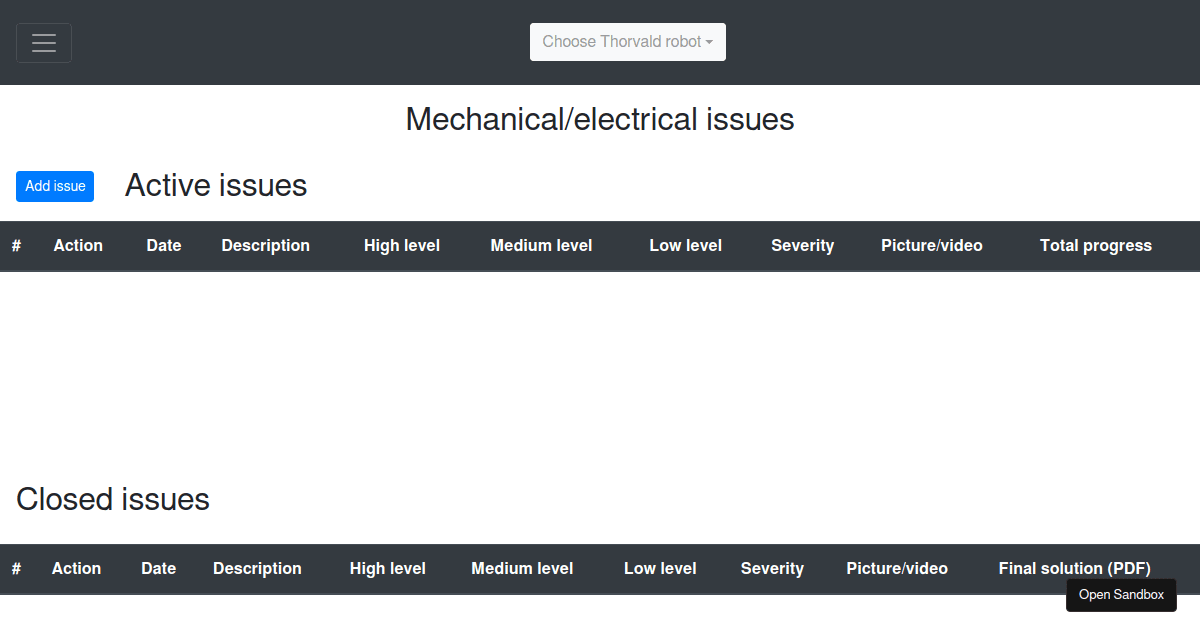This screenshot has height=630, width=1200.
Task: Click the Action header in Active issues
Action: pos(78,245)
